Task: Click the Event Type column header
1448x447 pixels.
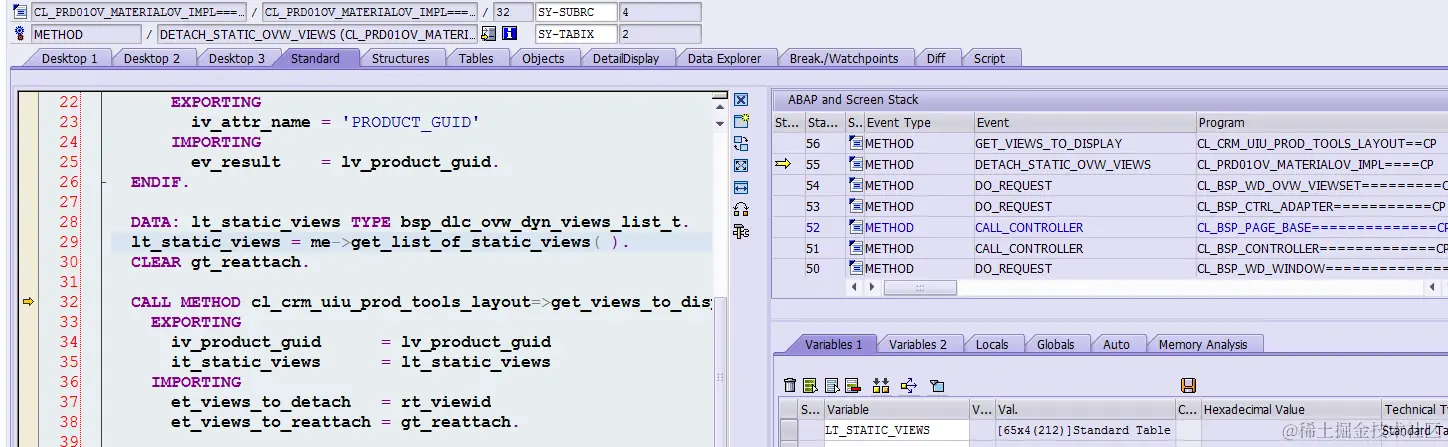Action: pyautogui.click(x=919, y=122)
